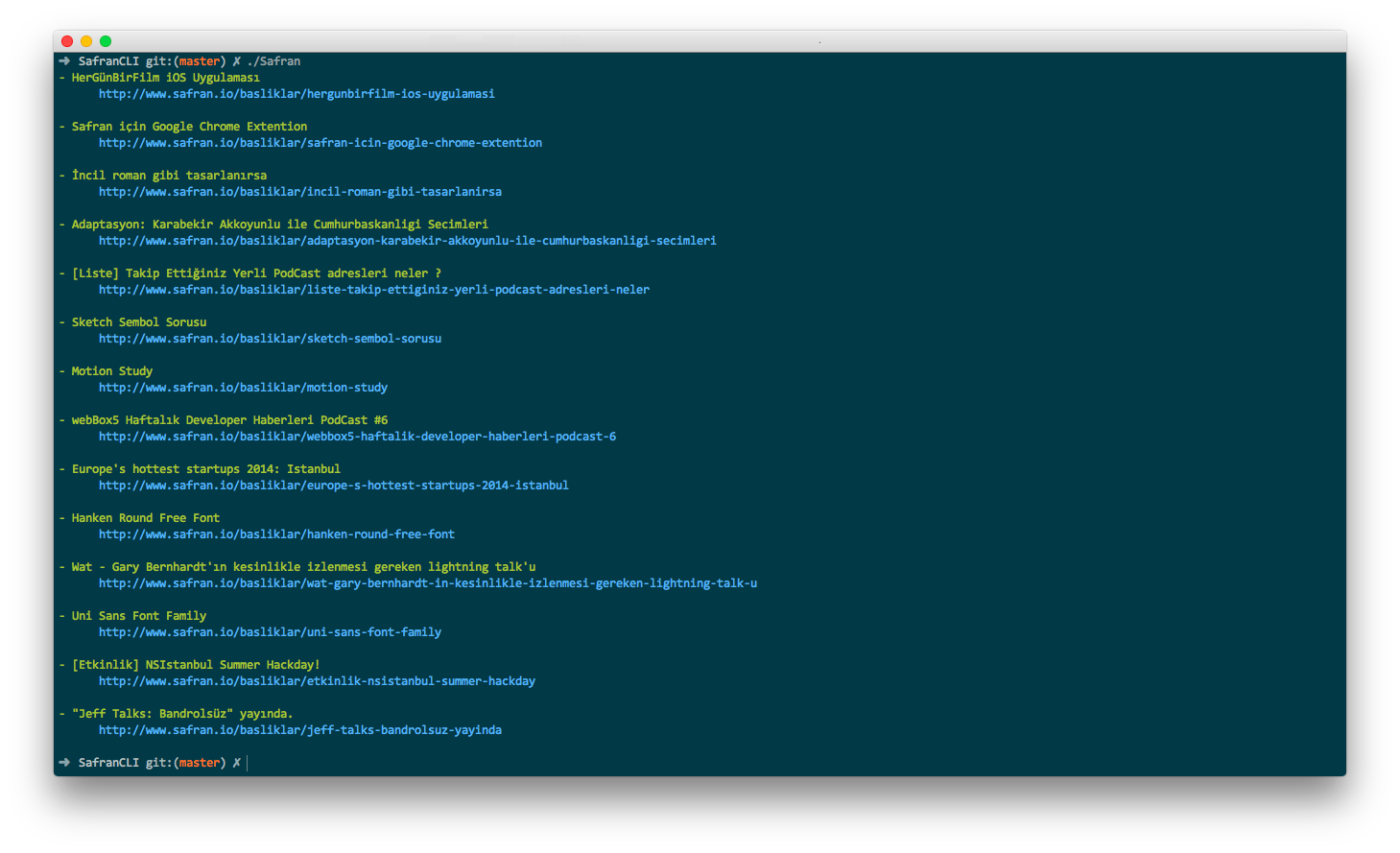Select the title 'İncil roman gibi tasarlanırsa'

(170, 176)
